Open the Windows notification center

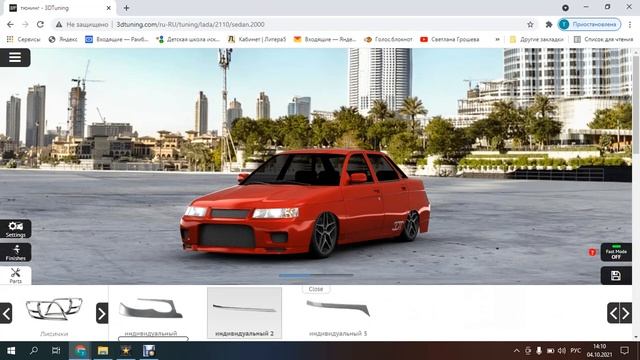click(x=624, y=351)
